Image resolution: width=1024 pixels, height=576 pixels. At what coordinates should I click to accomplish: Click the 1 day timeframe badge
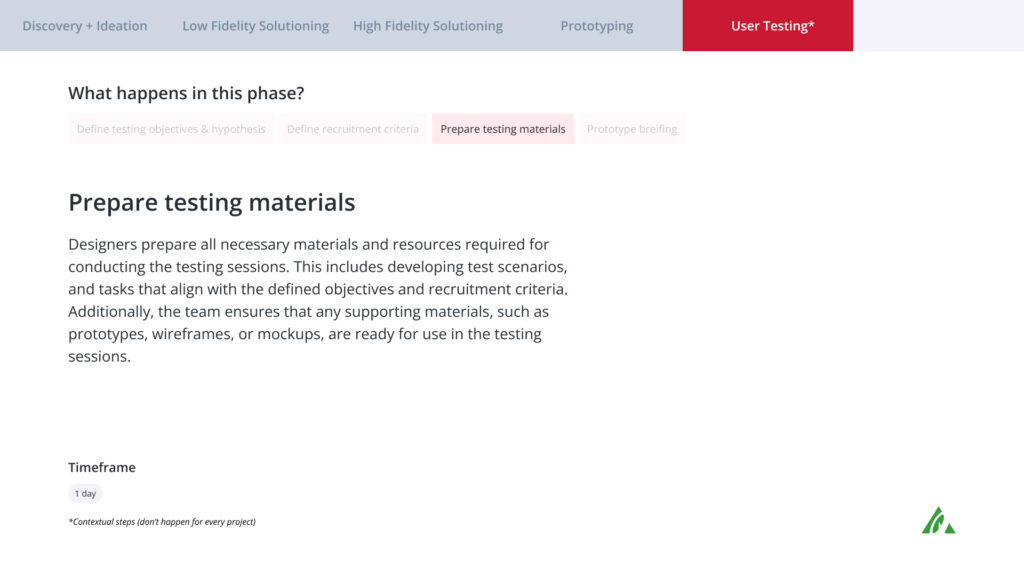[85, 493]
